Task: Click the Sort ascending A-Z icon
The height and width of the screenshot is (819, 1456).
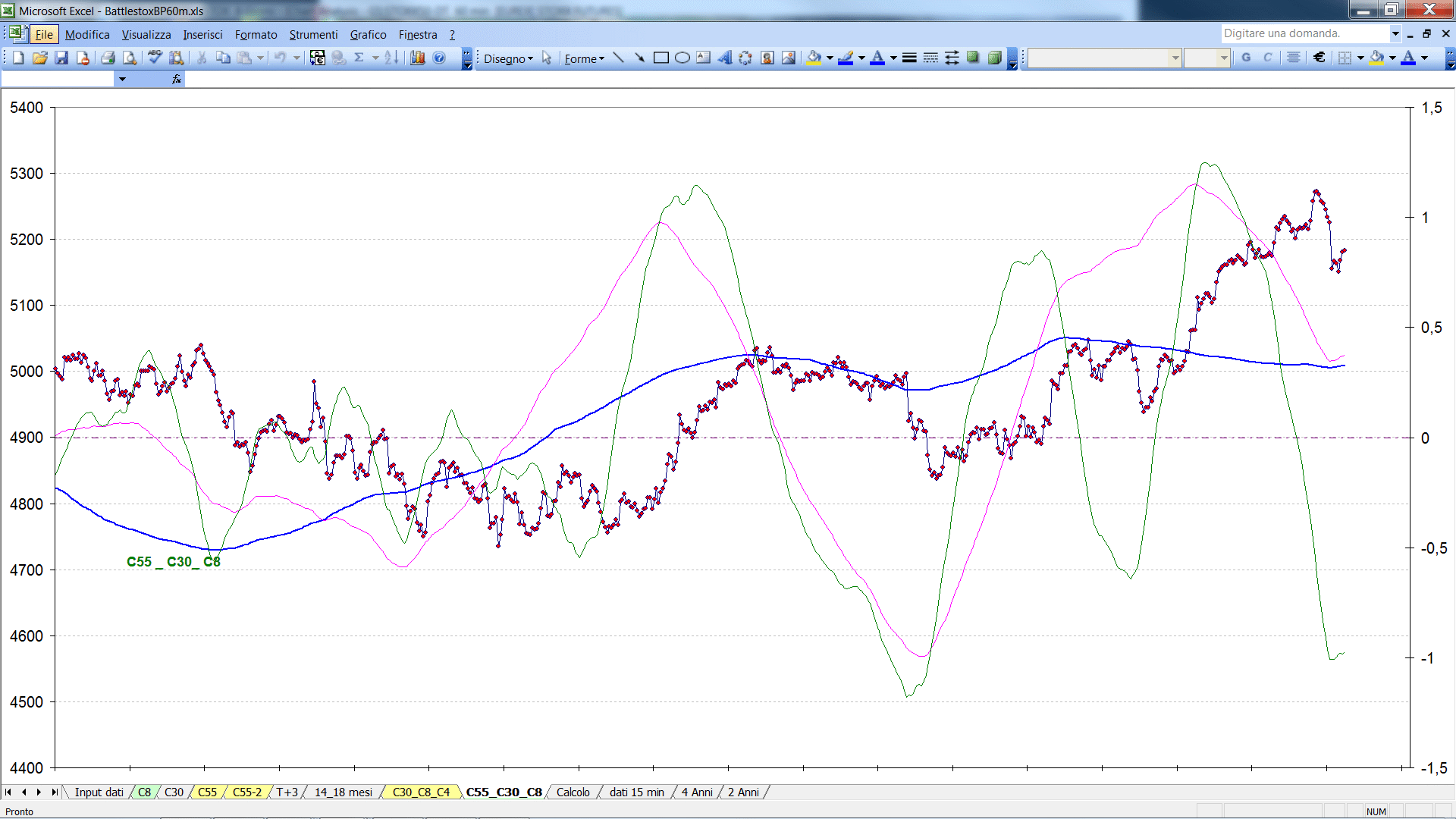Action: click(391, 58)
